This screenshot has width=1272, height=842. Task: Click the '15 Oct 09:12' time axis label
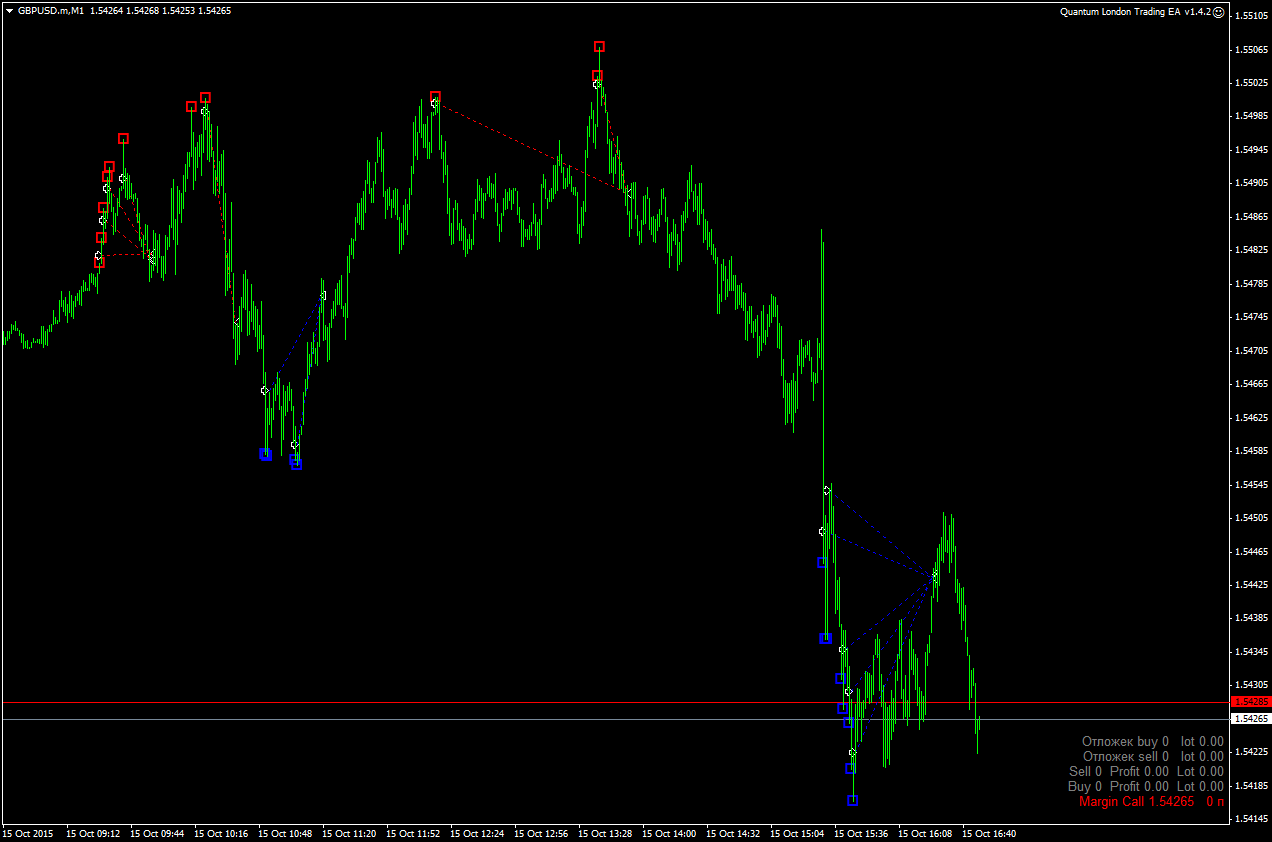[92, 833]
